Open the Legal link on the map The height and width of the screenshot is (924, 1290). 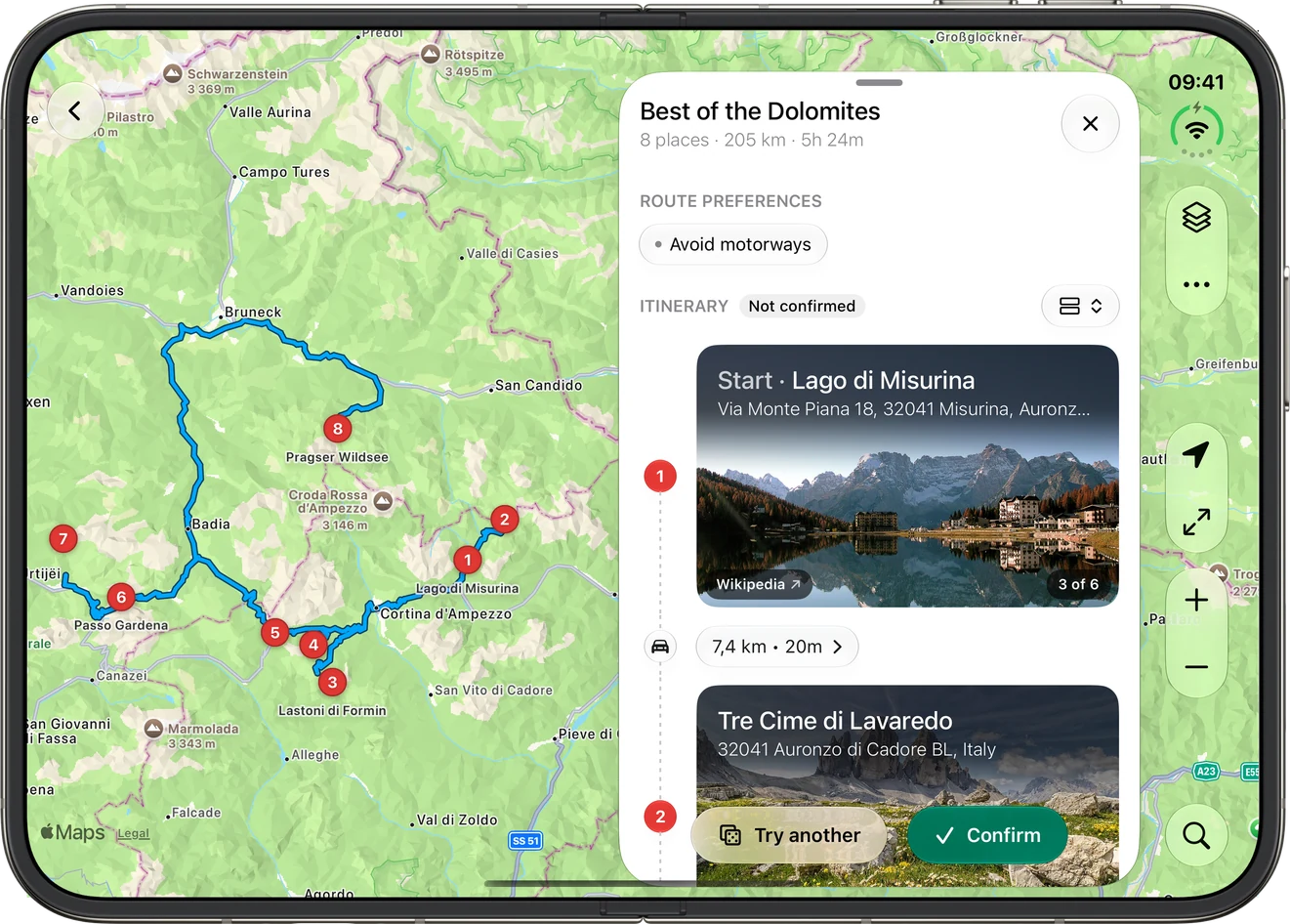[x=134, y=834]
